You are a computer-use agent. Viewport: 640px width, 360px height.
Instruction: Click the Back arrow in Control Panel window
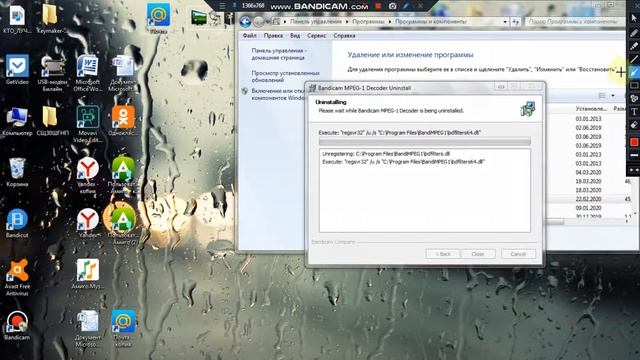point(245,22)
